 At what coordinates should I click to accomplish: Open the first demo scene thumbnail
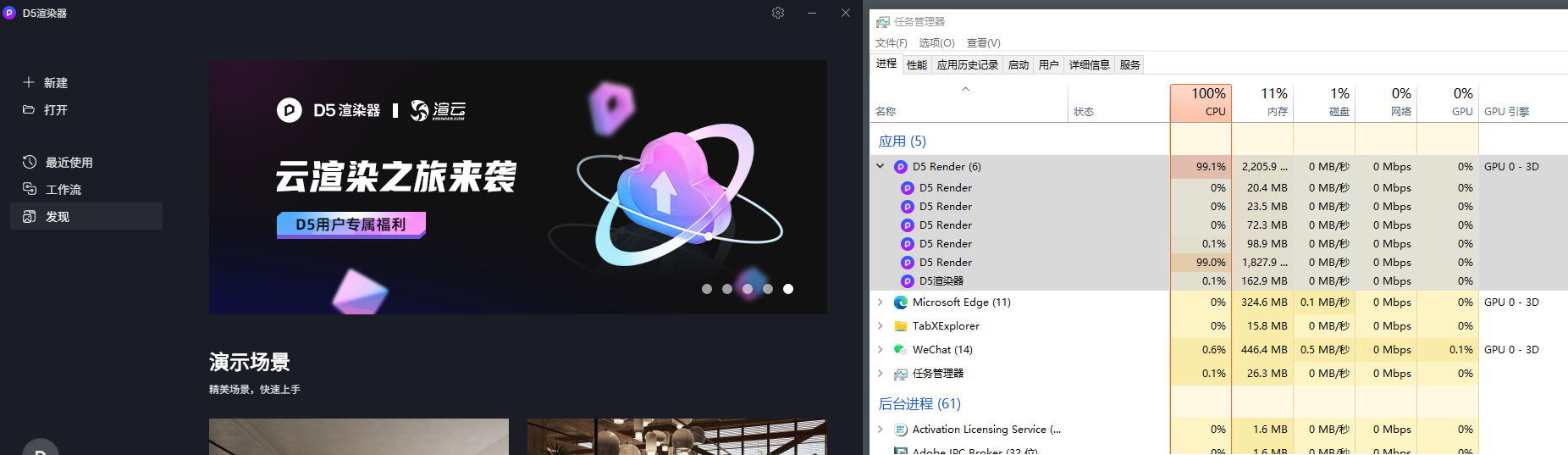359,436
